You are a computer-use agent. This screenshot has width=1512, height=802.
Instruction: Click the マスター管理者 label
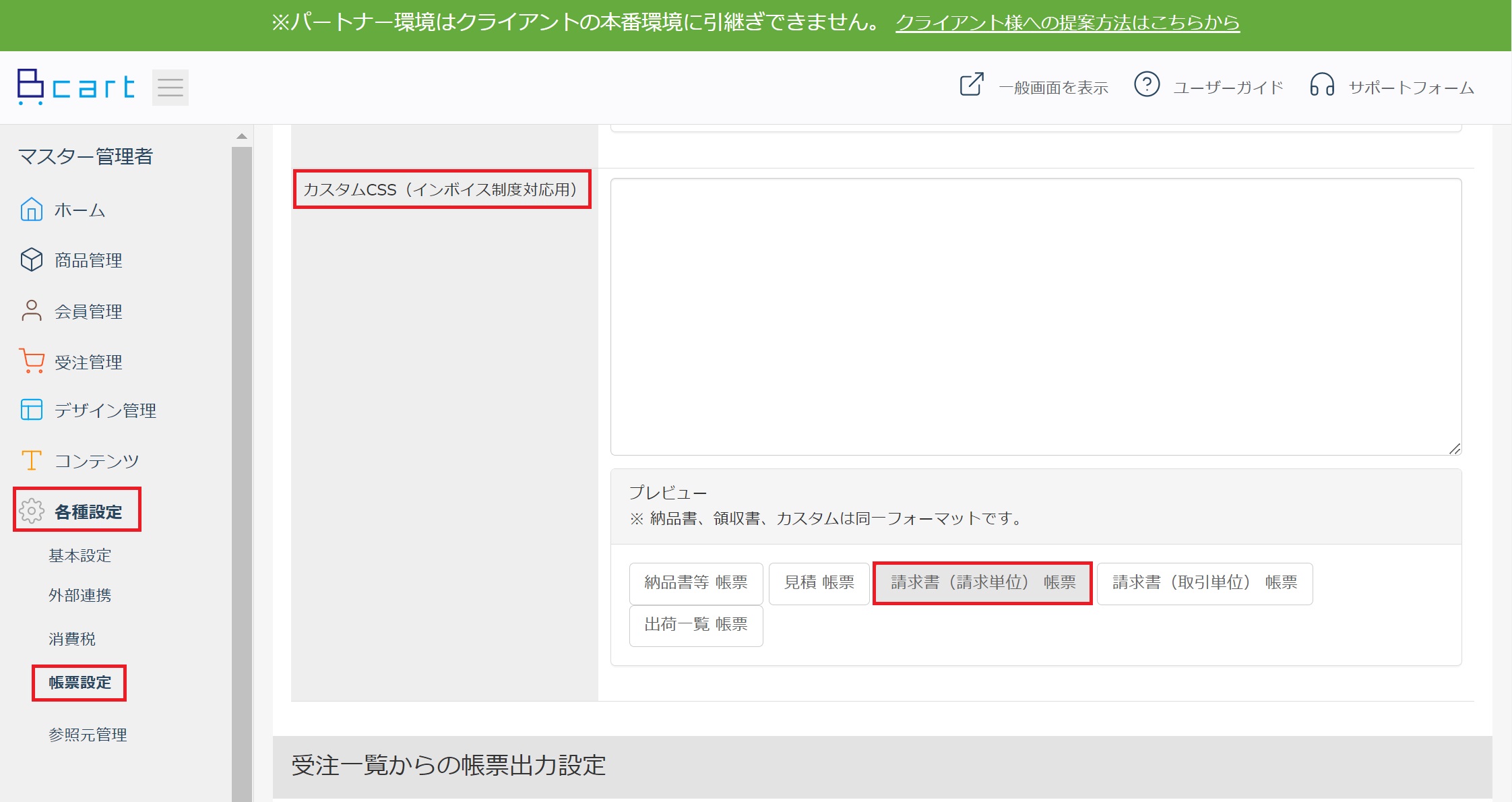86,156
